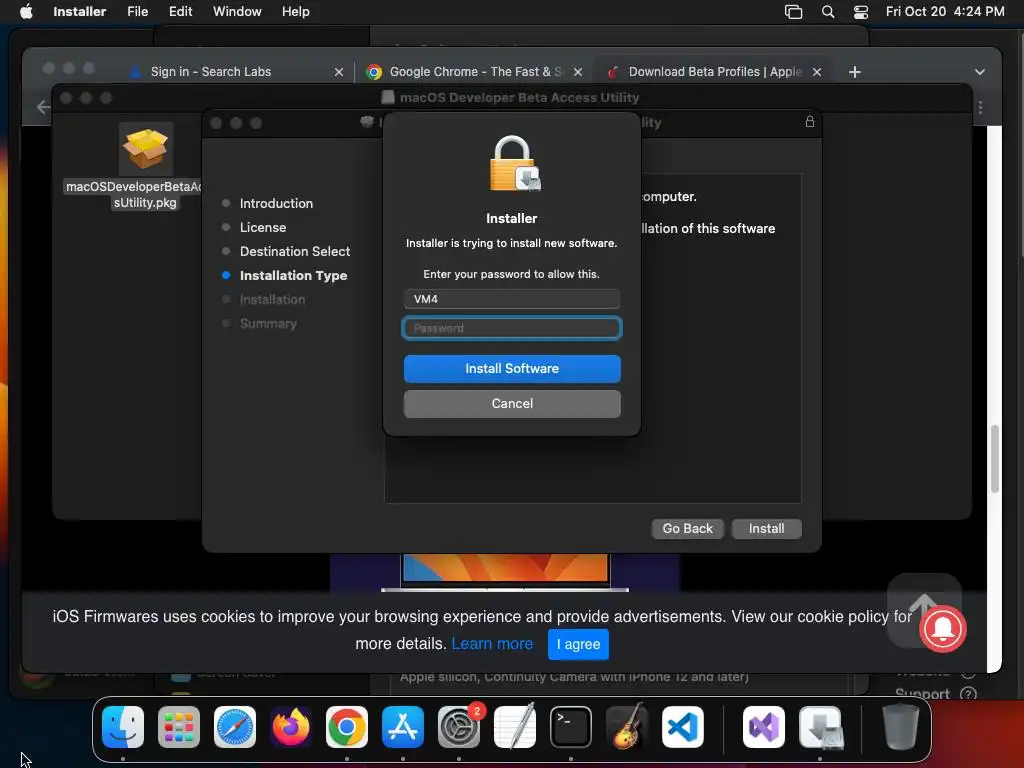The height and width of the screenshot is (768, 1024).
Task: Click Install button in the installer
Action: 766,528
